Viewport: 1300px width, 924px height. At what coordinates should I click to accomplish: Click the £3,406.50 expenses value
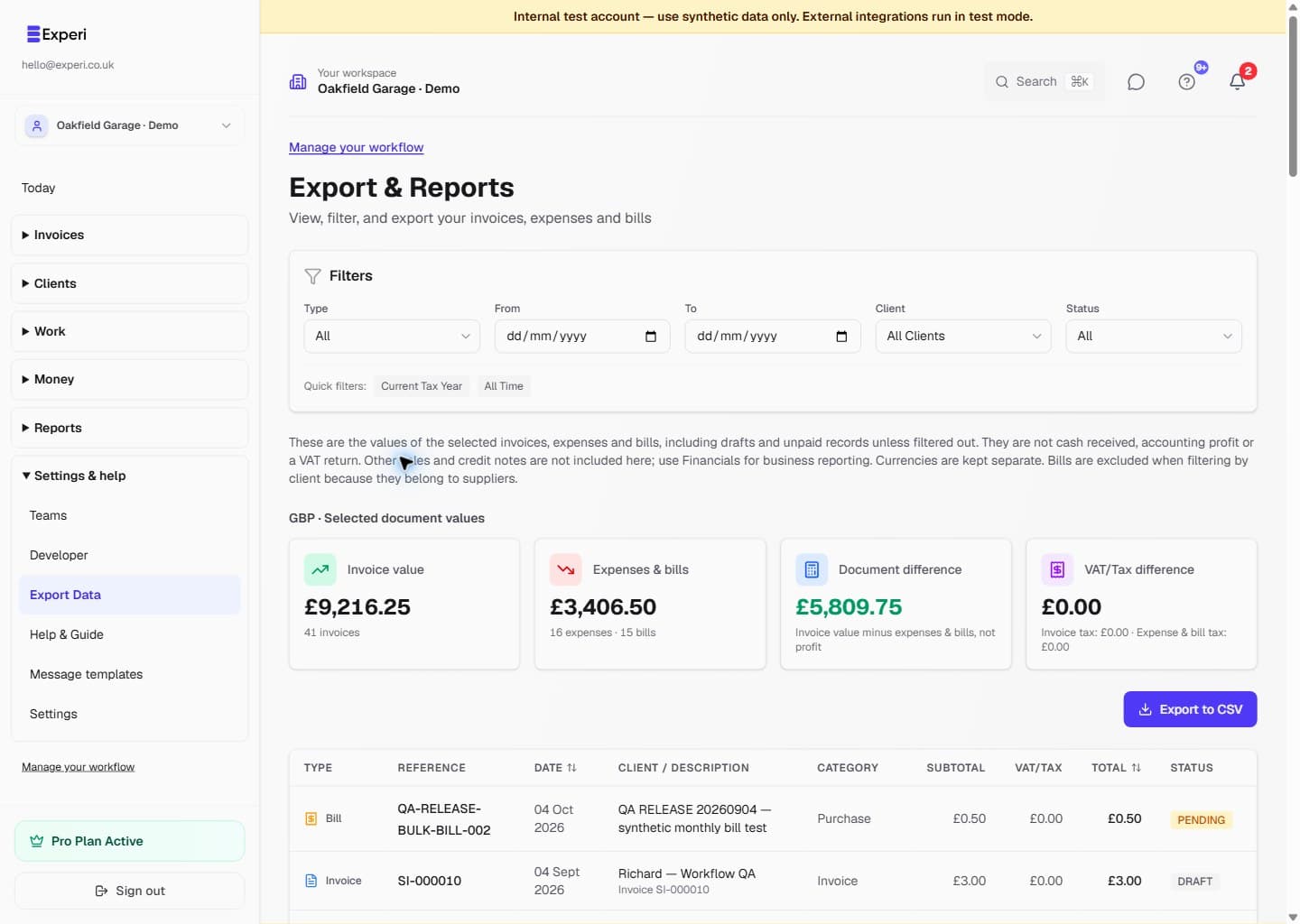[x=603, y=607]
